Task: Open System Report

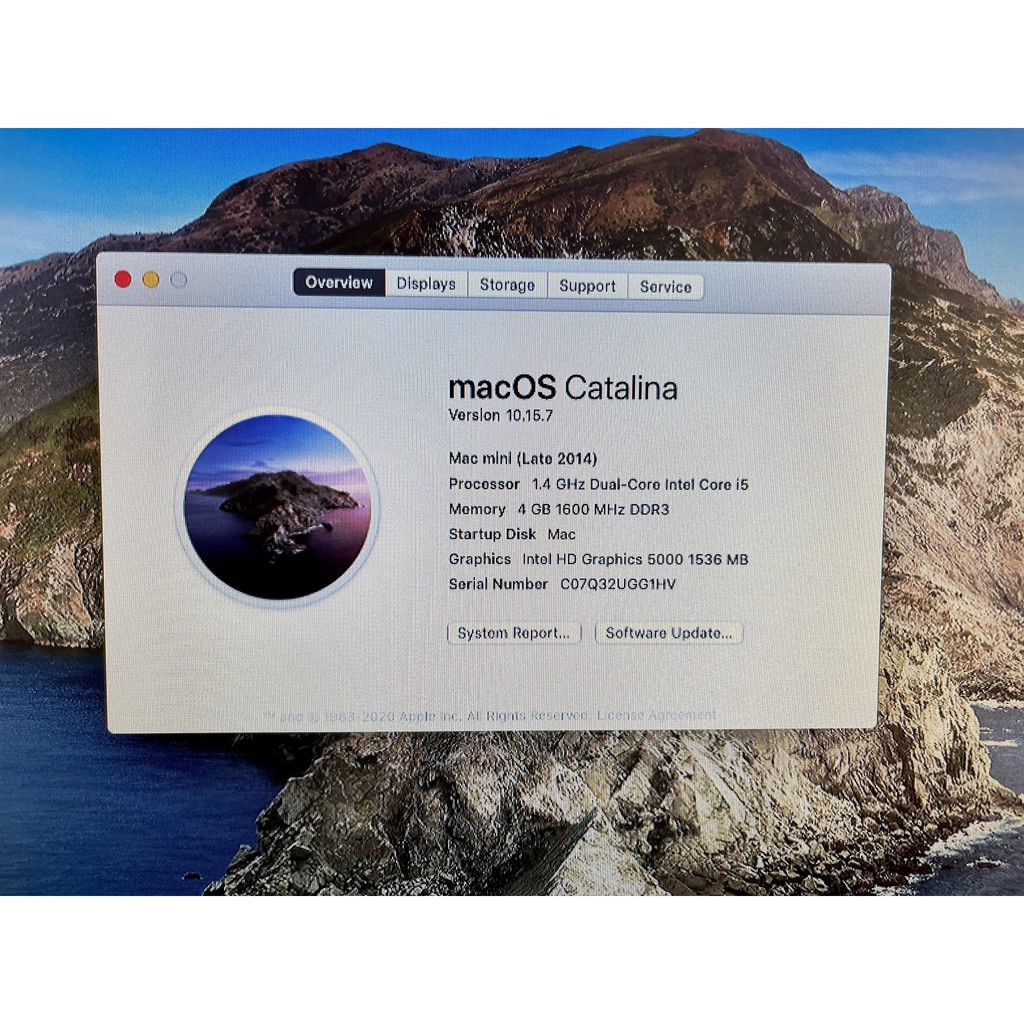Action: coord(513,633)
